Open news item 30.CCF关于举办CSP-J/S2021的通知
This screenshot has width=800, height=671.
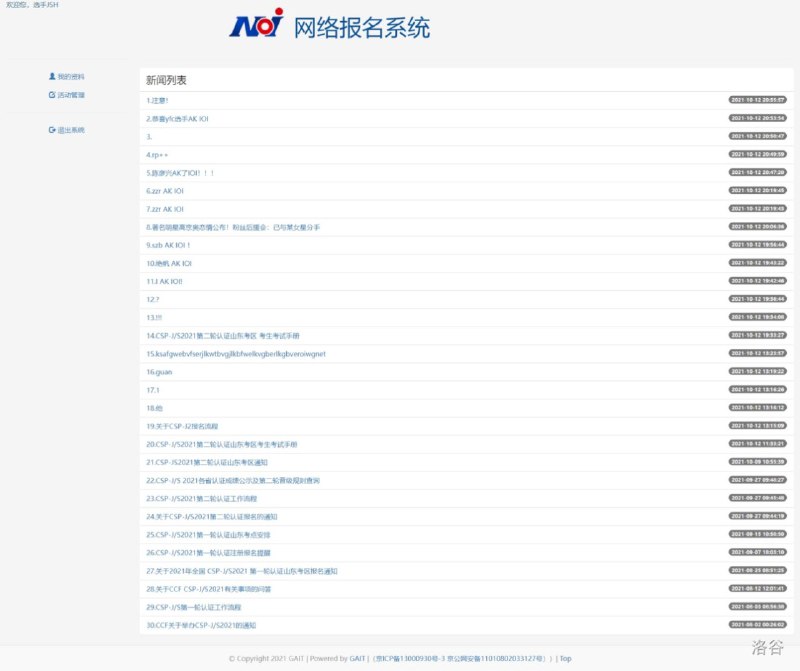pyautogui.click(x=200, y=625)
